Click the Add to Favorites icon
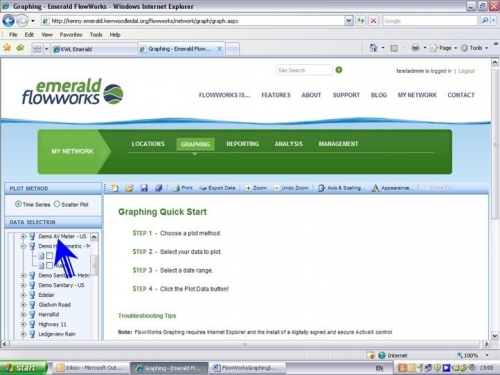 (x=21, y=48)
